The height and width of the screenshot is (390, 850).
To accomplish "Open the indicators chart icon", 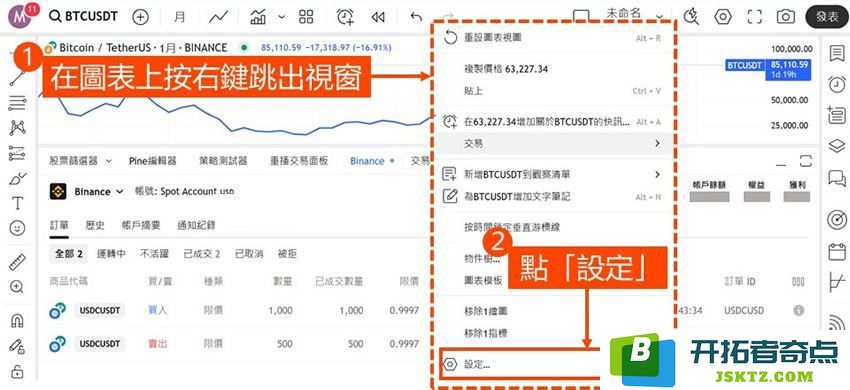I will (258, 17).
